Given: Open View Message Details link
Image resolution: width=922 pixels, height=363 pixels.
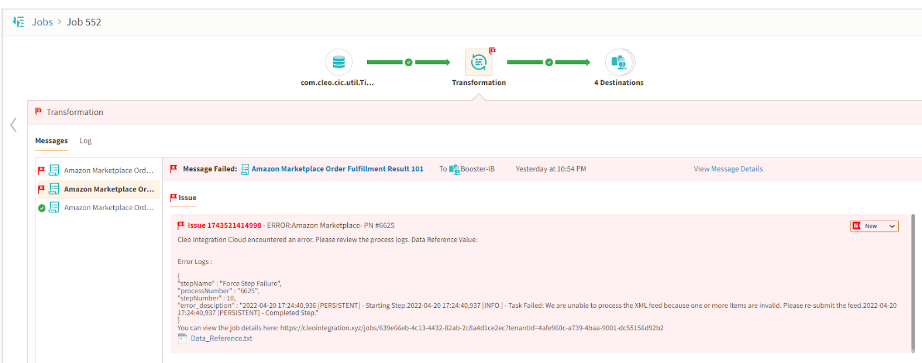Looking at the screenshot, I should coord(728,169).
